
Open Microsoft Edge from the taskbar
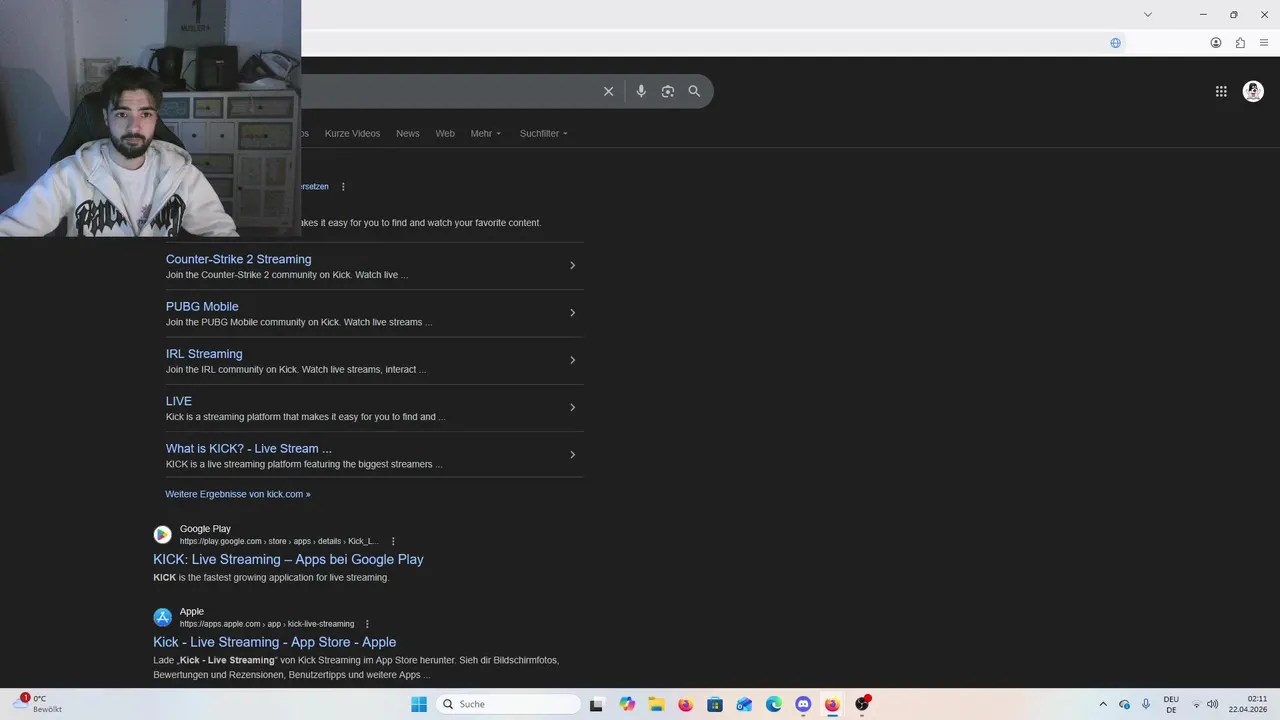click(774, 704)
